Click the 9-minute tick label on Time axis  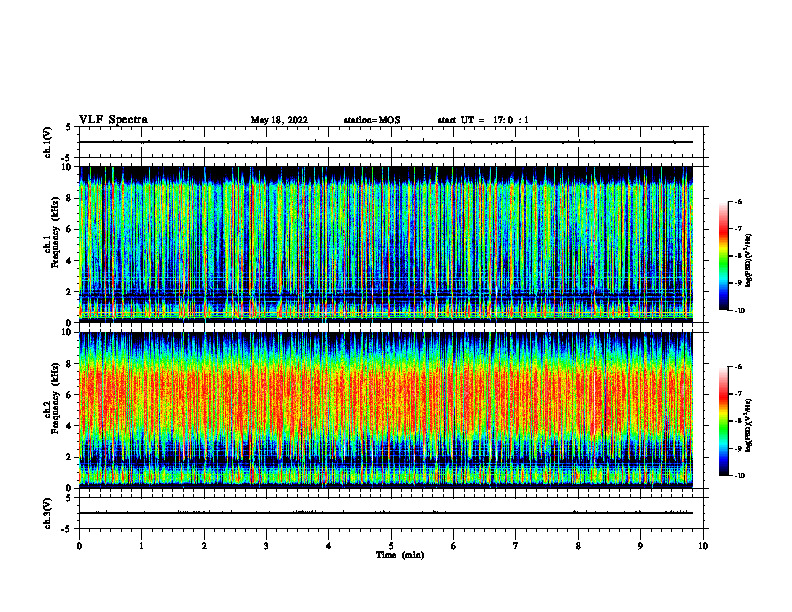(x=640, y=546)
